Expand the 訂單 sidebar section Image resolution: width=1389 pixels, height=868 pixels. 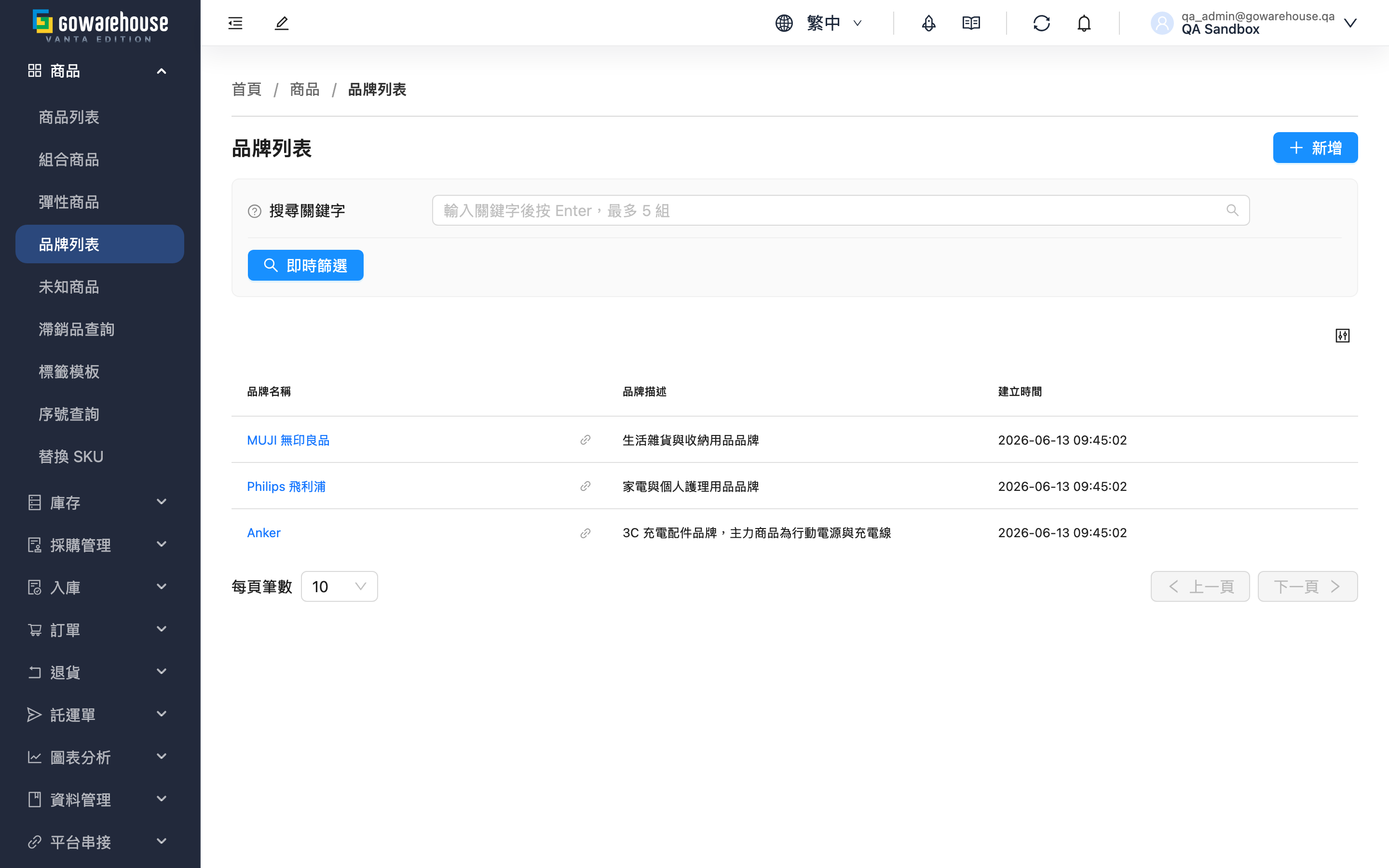click(100, 630)
